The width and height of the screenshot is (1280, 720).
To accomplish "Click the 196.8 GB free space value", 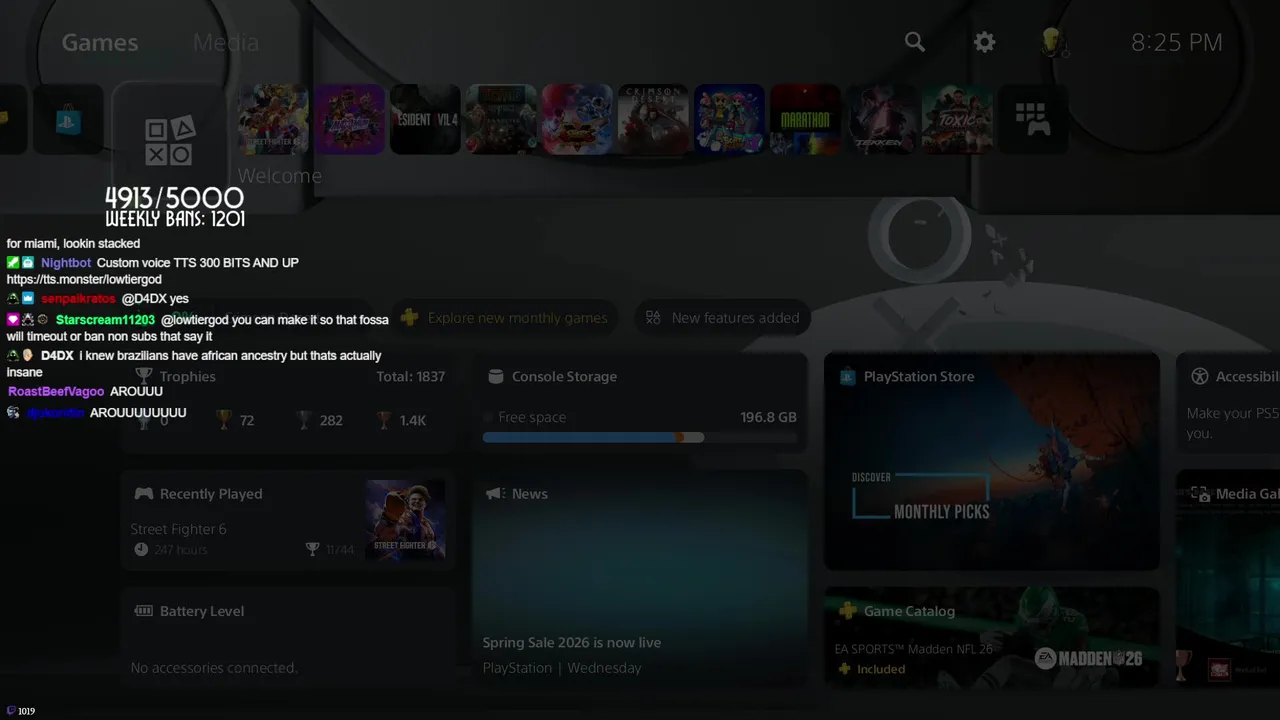I will click(768, 417).
